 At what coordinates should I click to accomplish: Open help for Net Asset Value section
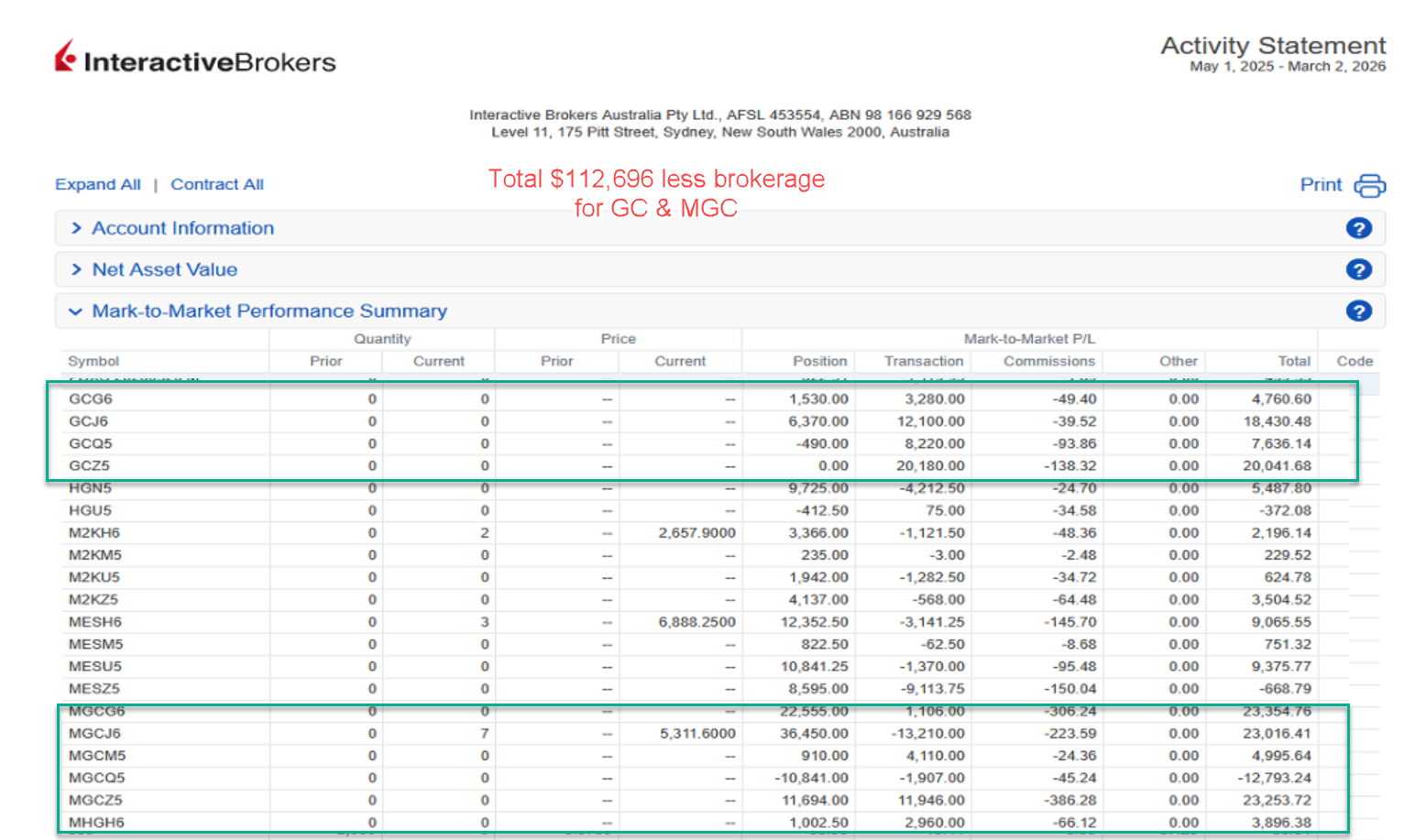pos(1358,269)
